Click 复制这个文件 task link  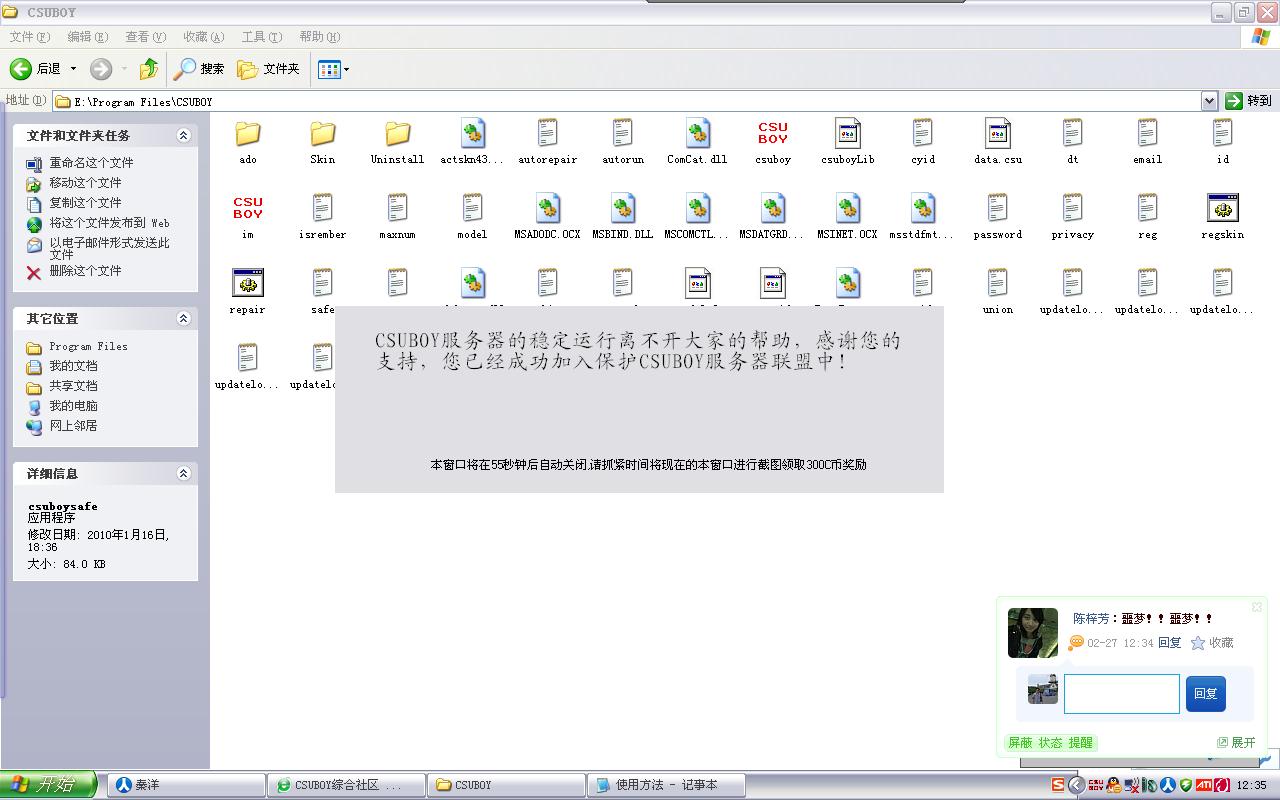[x=85, y=203]
